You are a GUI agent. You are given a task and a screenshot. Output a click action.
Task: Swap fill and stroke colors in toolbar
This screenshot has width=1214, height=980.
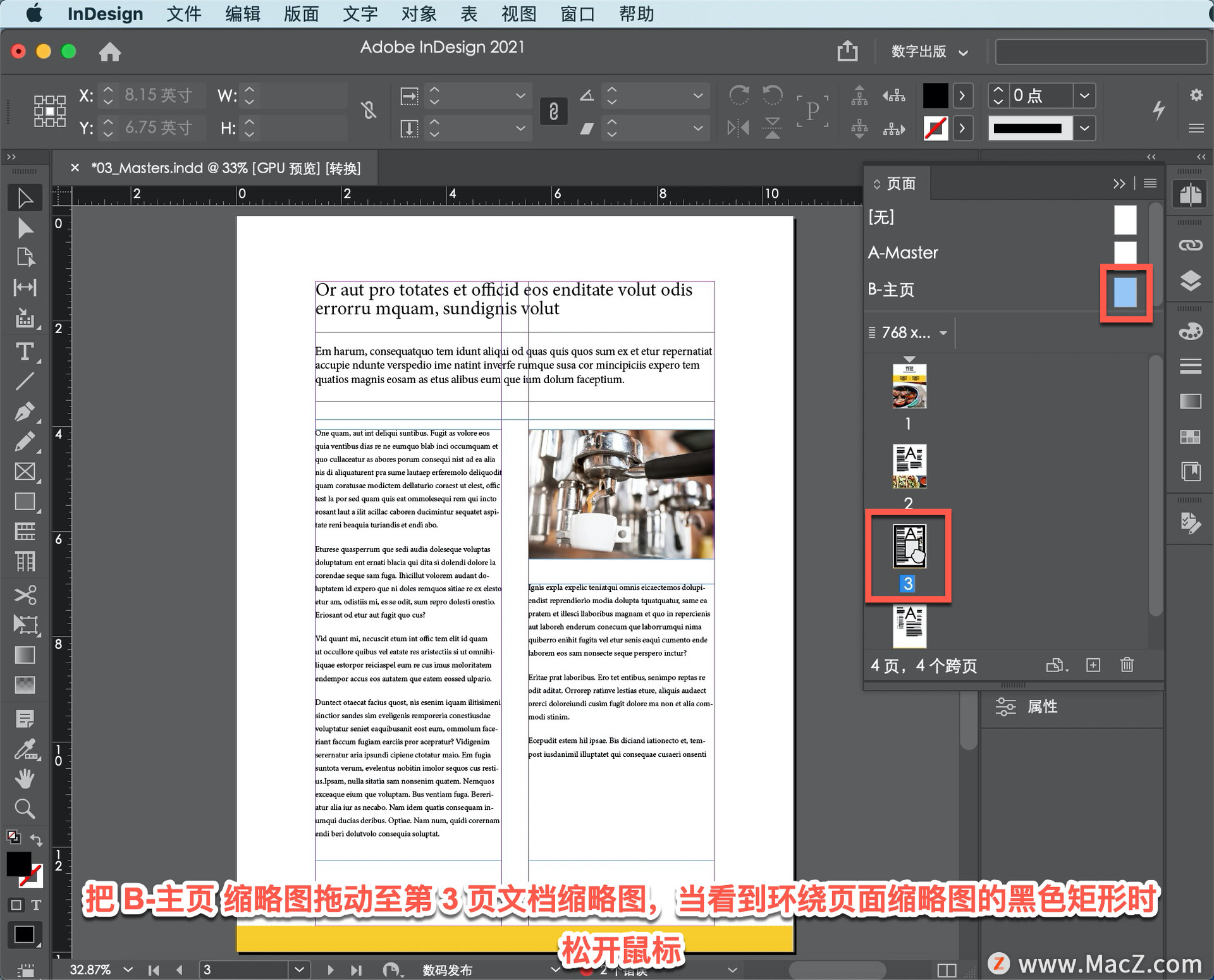[x=36, y=839]
